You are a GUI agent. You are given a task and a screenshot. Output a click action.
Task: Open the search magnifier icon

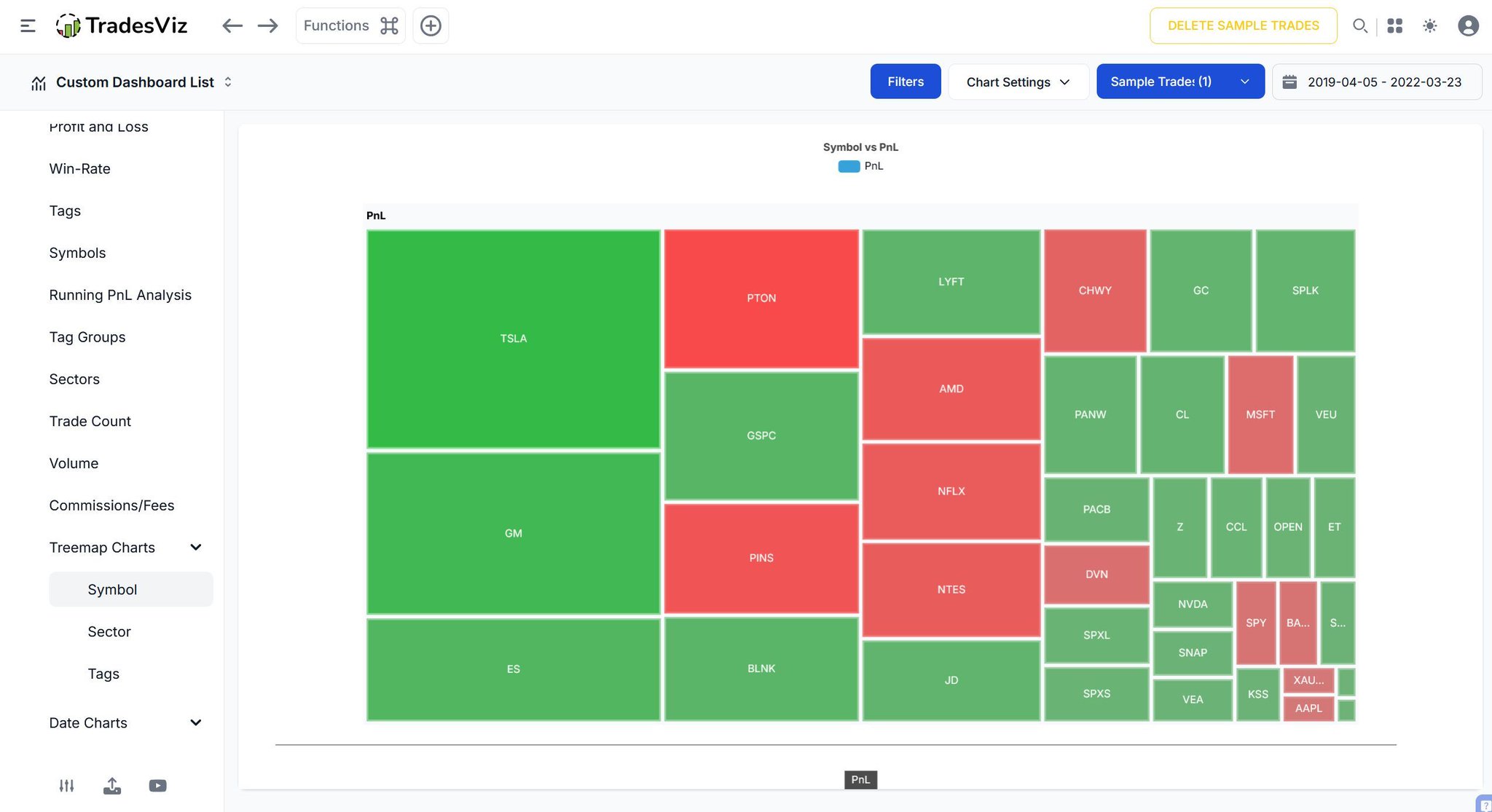(x=1359, y=26)
